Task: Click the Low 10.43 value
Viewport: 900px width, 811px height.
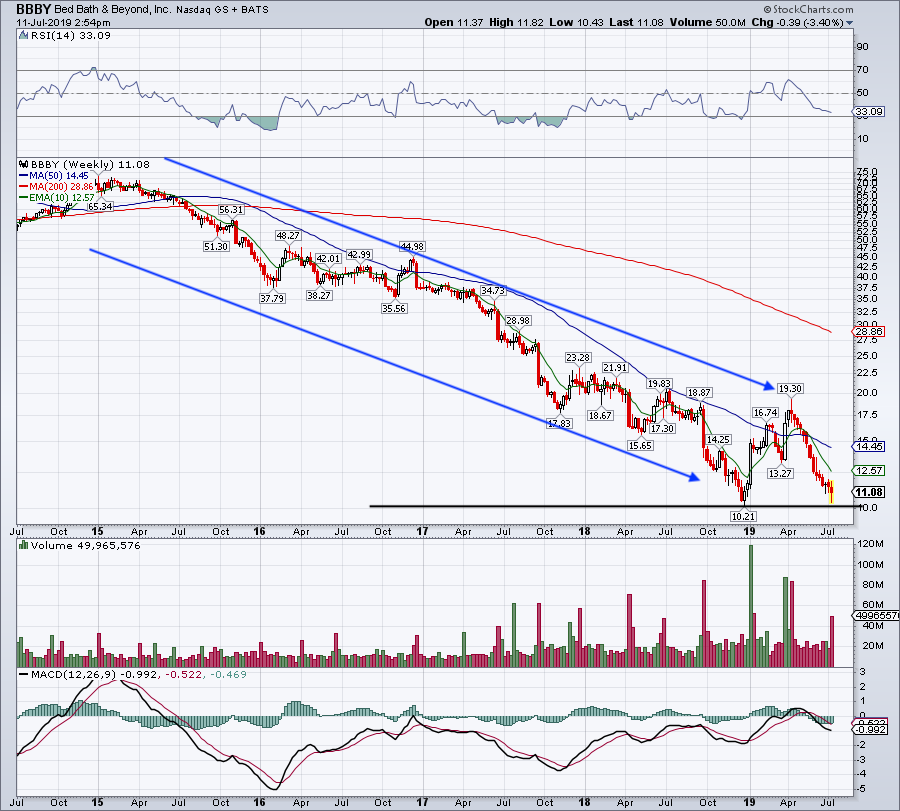Action: tap(576, 22)
